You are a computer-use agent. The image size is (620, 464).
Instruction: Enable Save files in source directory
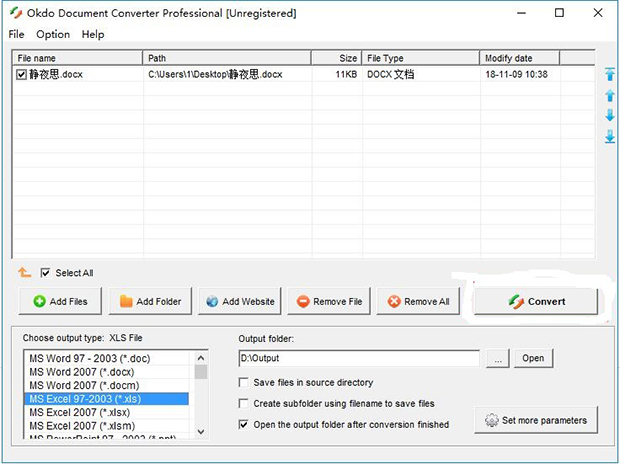pos(245,383)
